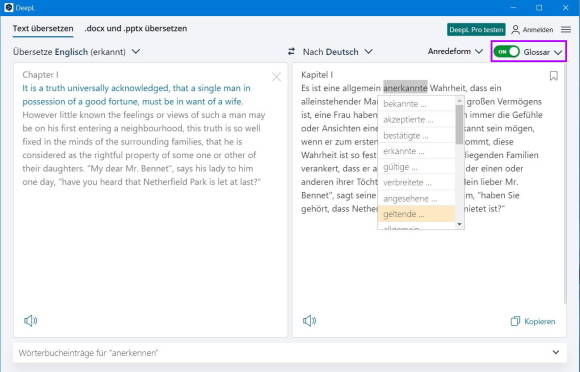Choose alternative "erkannte ..."
Image resolution: width=580 pixels, height=372 pixels.
pyautogui.click(x=416, y=151)
